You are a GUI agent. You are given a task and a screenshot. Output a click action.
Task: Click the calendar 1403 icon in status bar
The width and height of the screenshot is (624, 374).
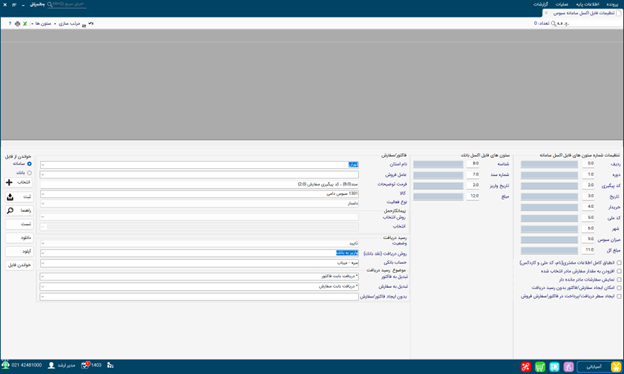[91, 365]
